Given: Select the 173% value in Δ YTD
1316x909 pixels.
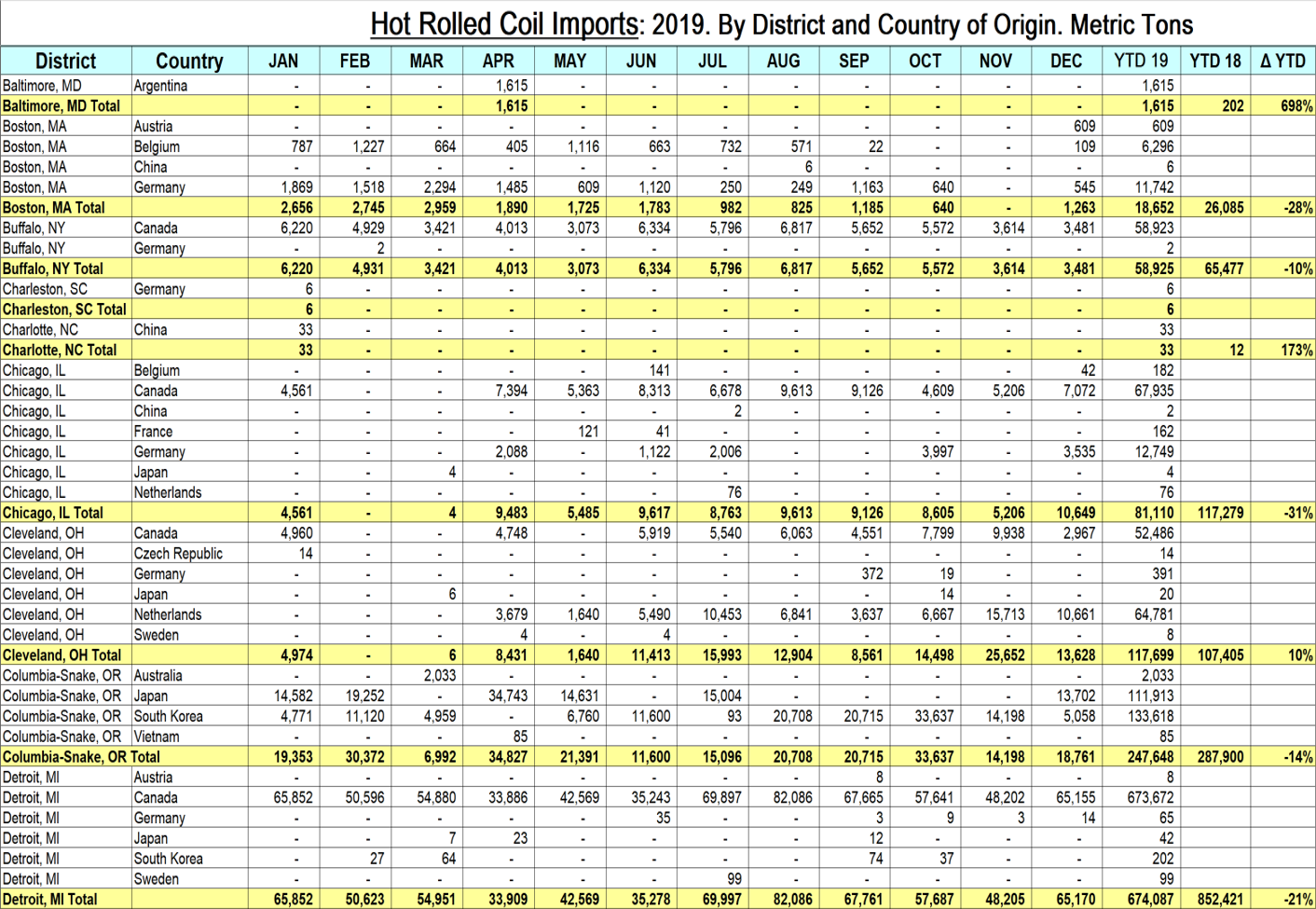Looking at the screenshot, I should click(x=1295, y=351).
